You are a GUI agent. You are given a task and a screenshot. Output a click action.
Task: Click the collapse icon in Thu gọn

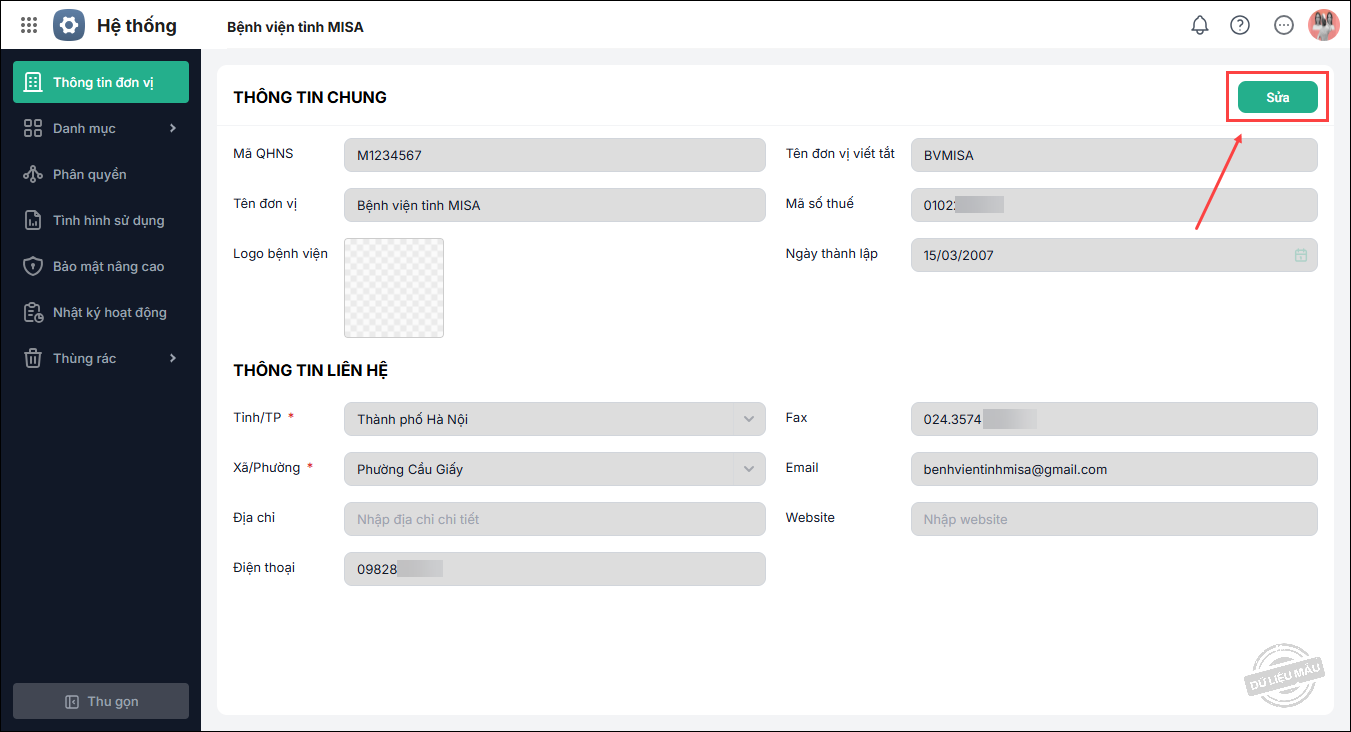[x=71, y=702]
